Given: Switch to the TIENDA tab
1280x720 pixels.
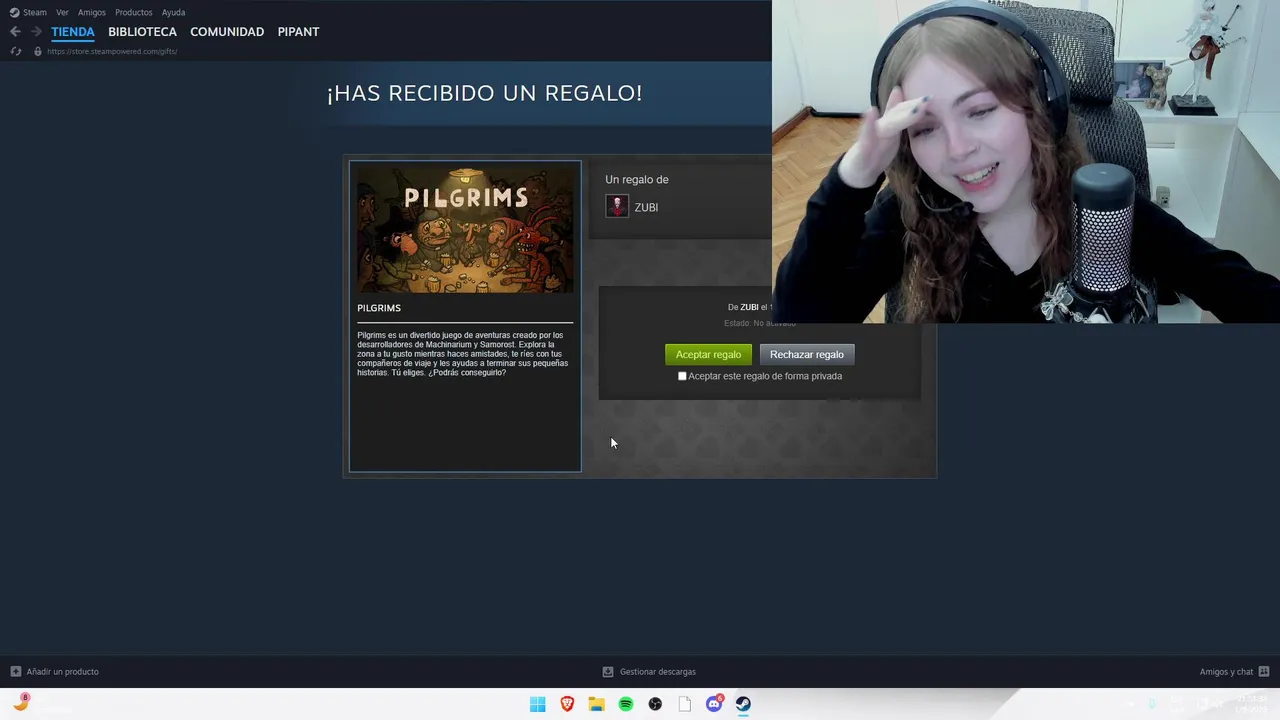Looking at the screenshot, I should (73, 32).
